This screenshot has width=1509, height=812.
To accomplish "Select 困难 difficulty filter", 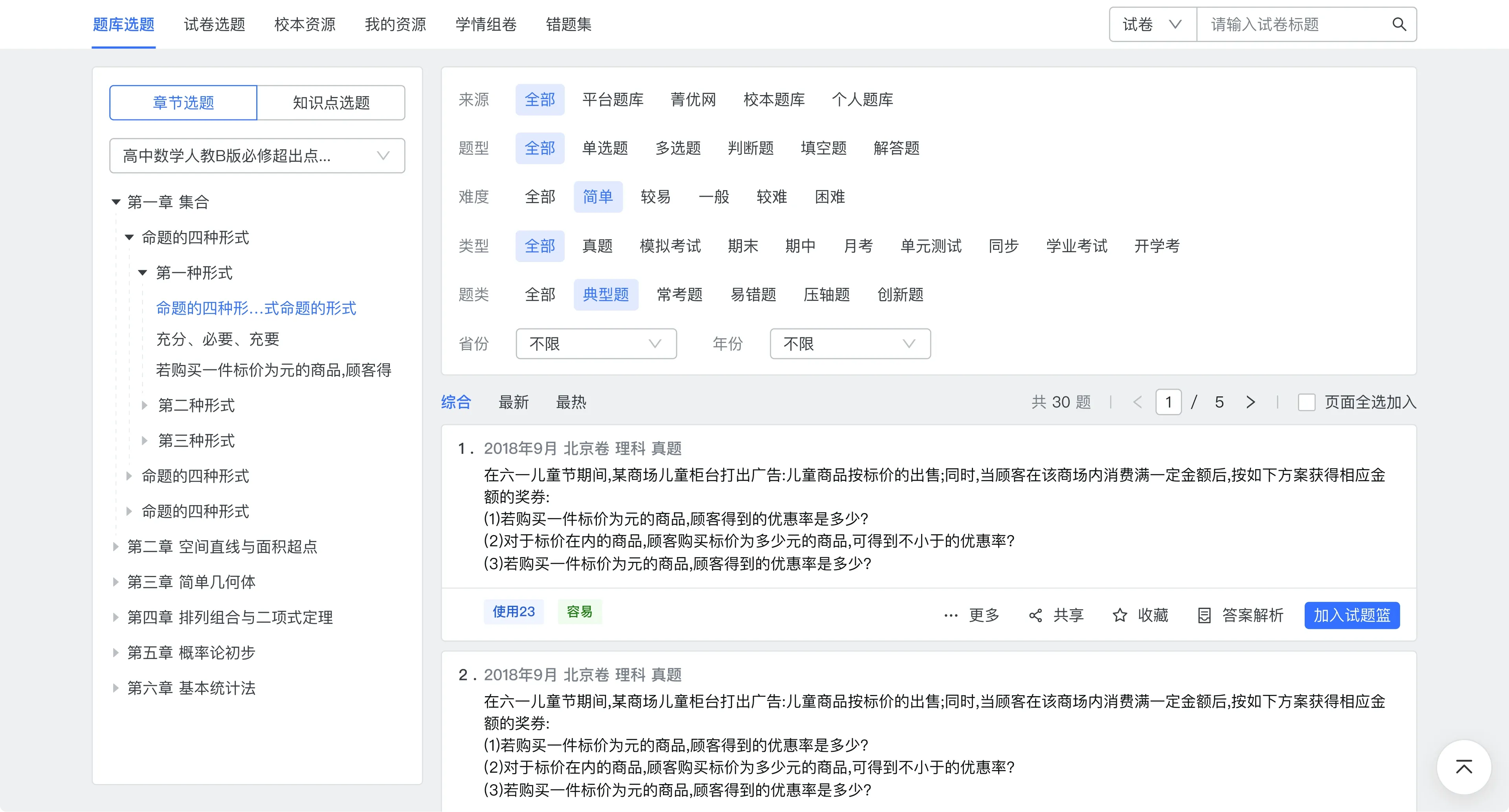I will point(830,197).
